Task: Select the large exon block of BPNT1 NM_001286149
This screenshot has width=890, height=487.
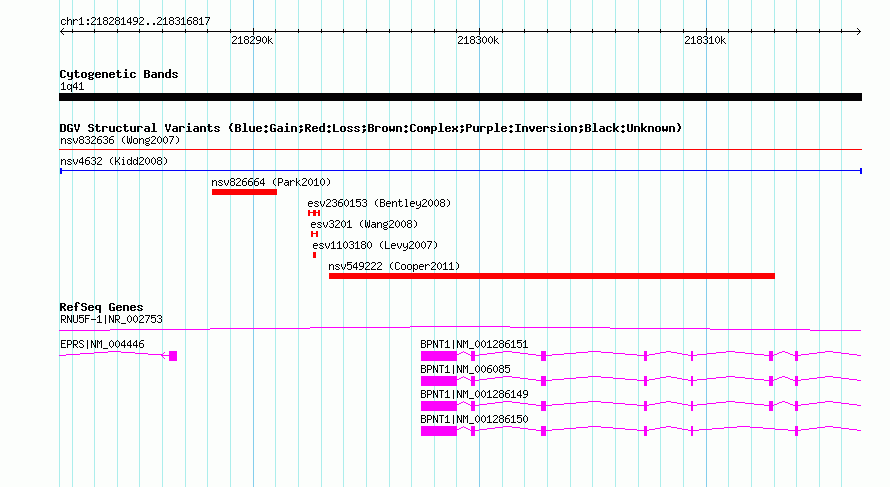Action: pyautogui.click(x=439, y=406)
